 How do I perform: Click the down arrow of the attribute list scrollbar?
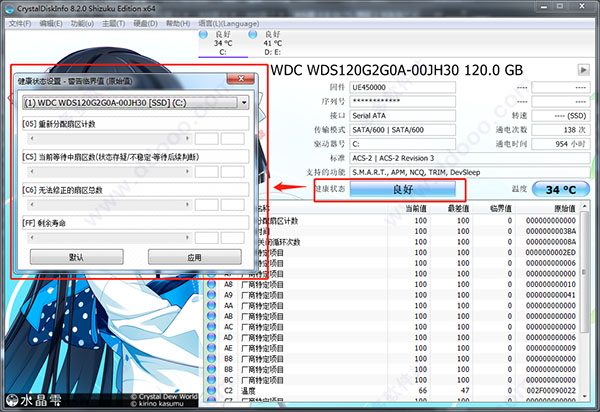tap(584, 396)
